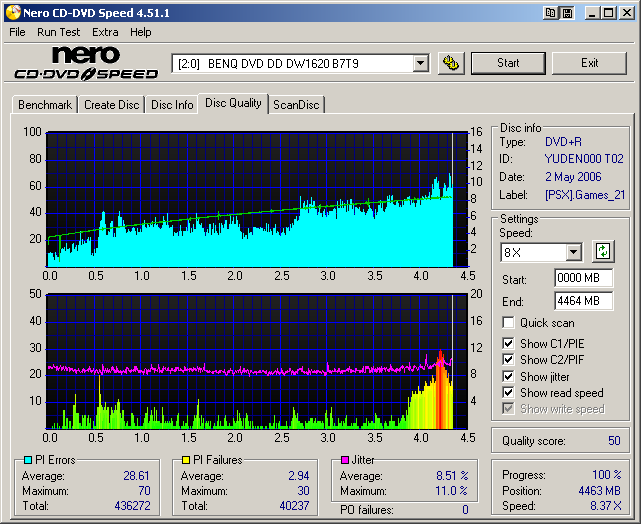This screenshot has height=524, width=641.
Task: Open the Extra menu
Action: click(x=105, y=32)
